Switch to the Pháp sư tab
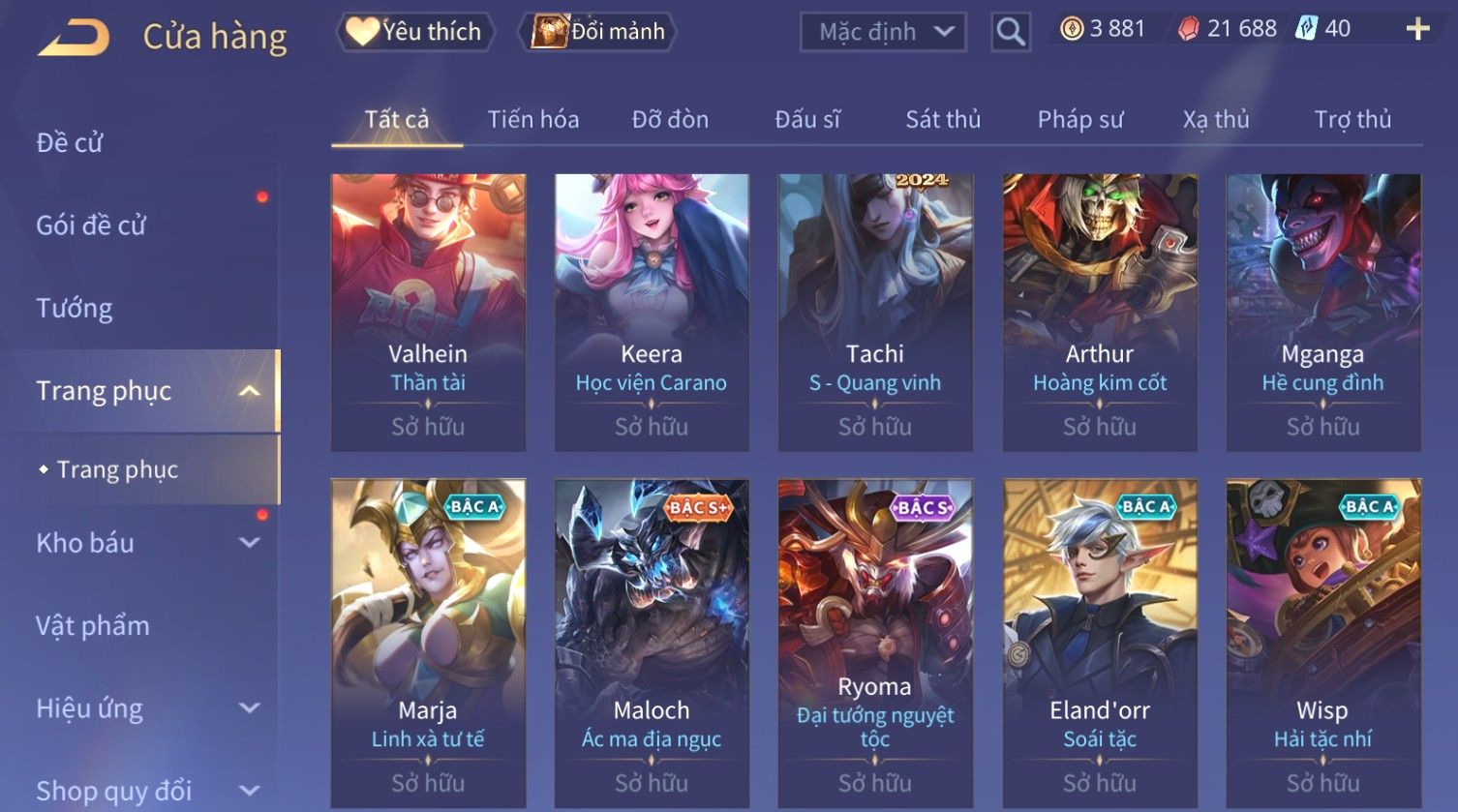This screenshot has width=1458, height=812. point(1080,119)
